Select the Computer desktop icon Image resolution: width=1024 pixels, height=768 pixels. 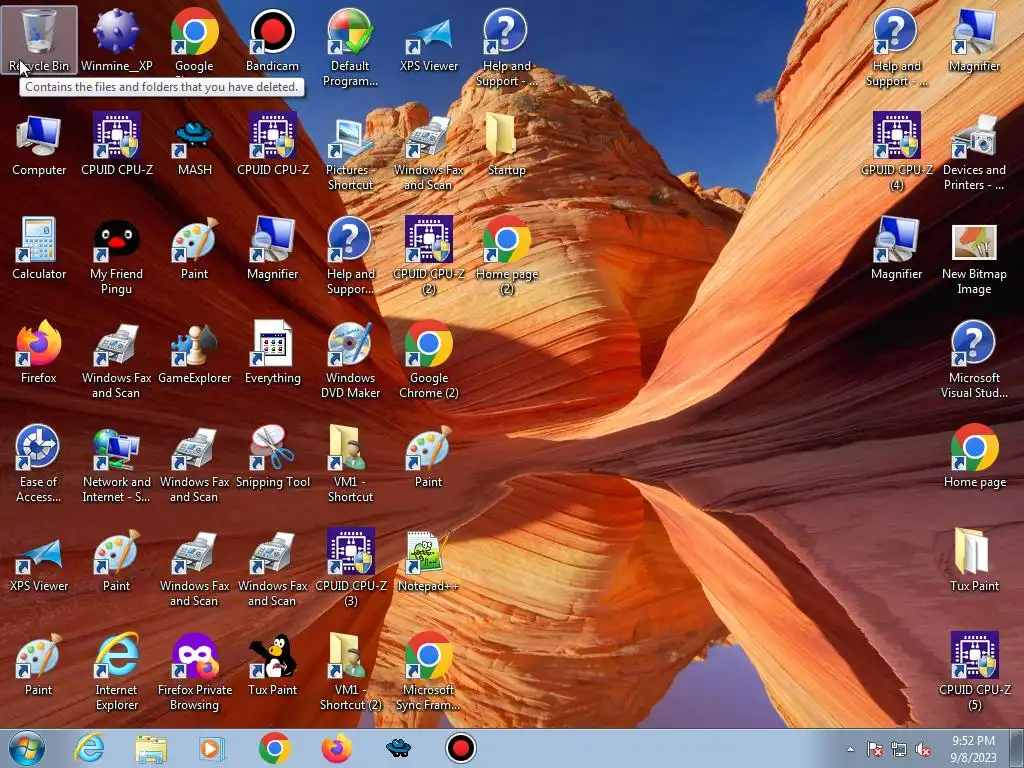click(x=39, y=144)
